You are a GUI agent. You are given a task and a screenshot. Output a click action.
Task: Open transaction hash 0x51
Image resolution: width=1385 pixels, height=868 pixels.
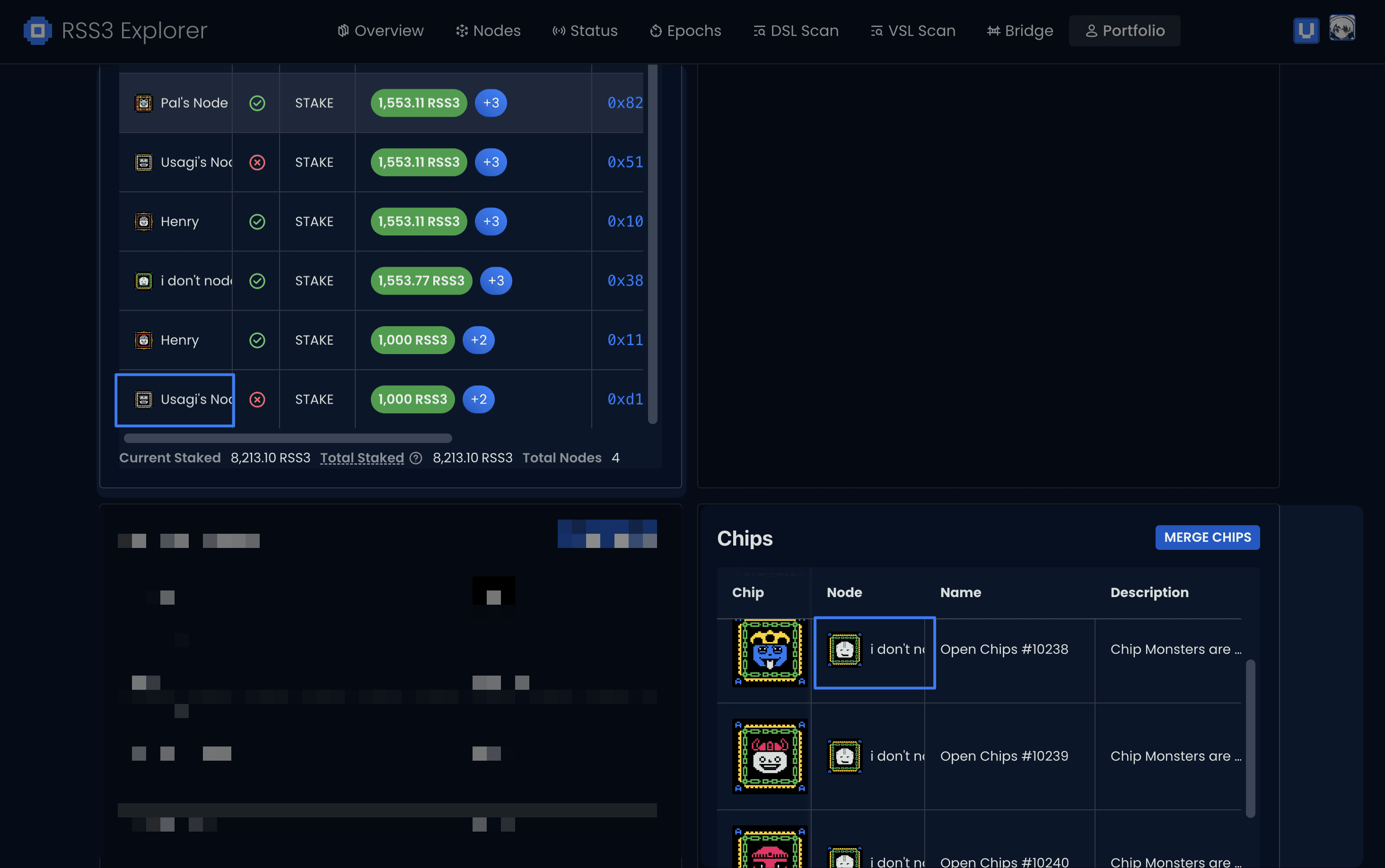tap(625, 163)
